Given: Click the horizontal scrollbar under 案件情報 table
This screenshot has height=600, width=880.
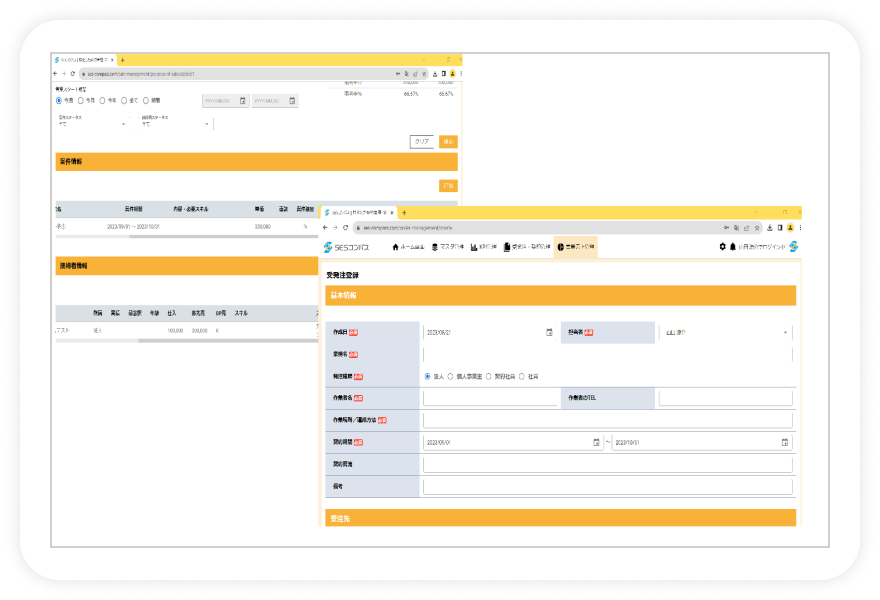Looking at the screenshot, I should pyautogui.click(x=187, y=236).
